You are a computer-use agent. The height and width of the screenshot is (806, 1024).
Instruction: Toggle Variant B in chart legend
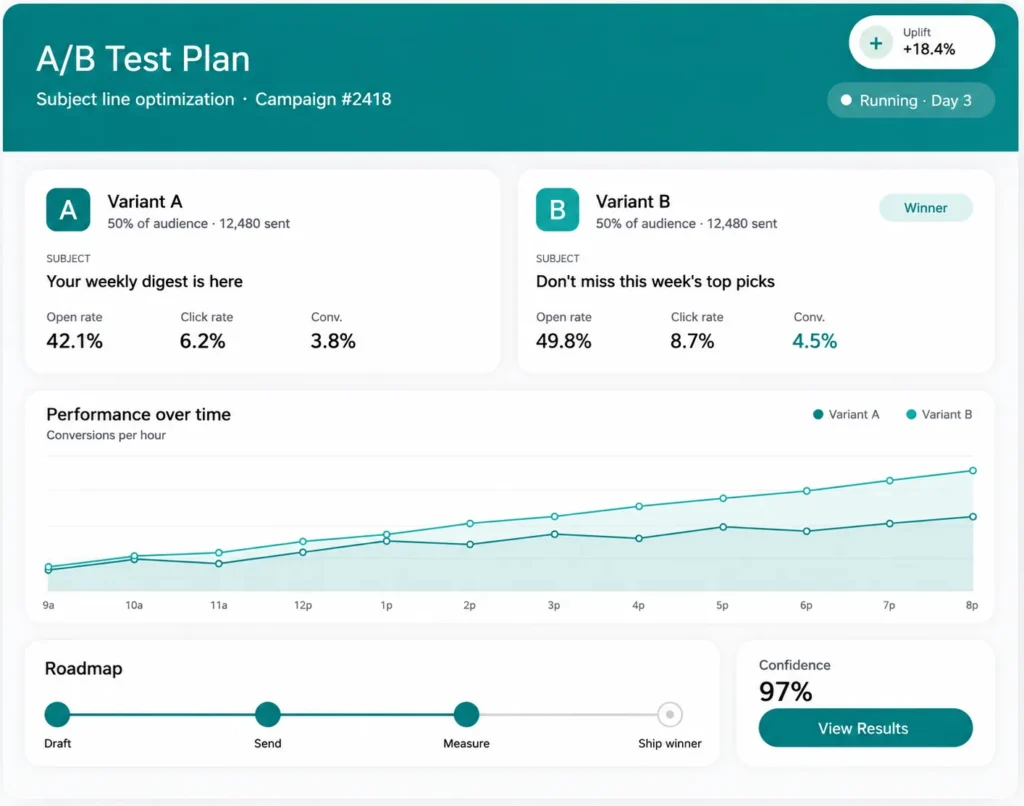[939, 414]
